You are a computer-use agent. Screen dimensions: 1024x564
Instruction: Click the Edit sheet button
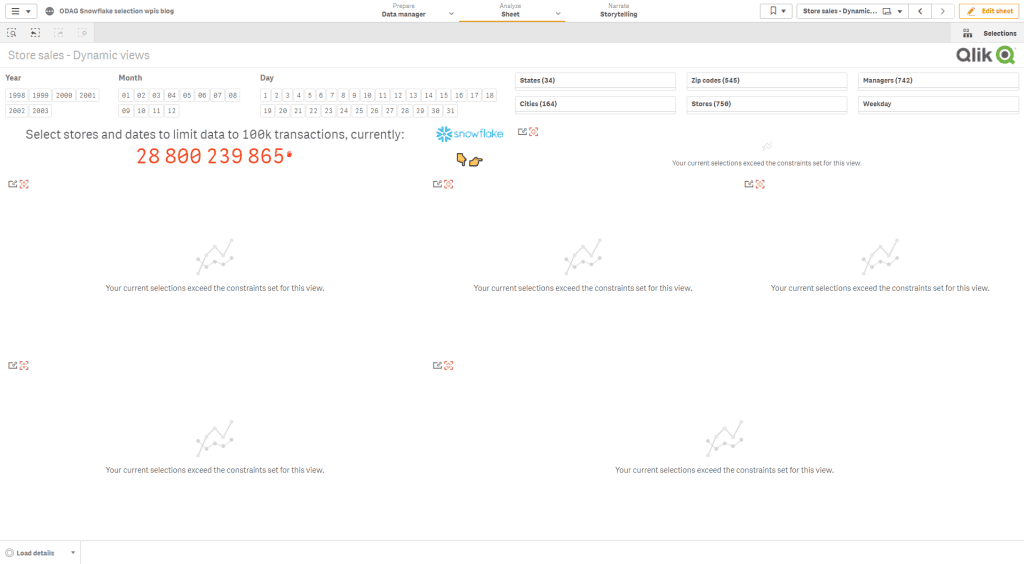(x=989, y=11)
